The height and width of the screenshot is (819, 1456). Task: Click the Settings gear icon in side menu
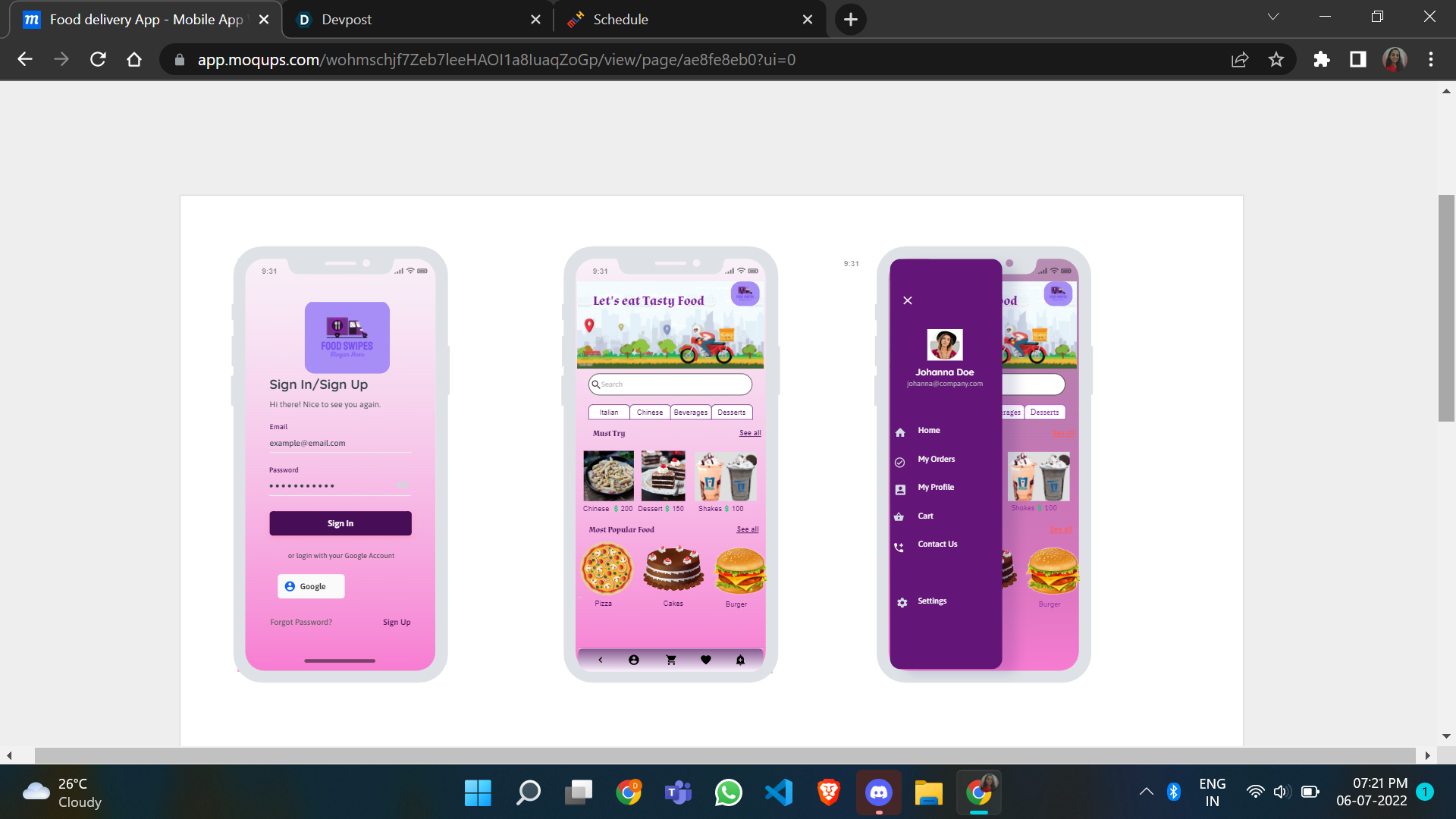tap(902, 602)
